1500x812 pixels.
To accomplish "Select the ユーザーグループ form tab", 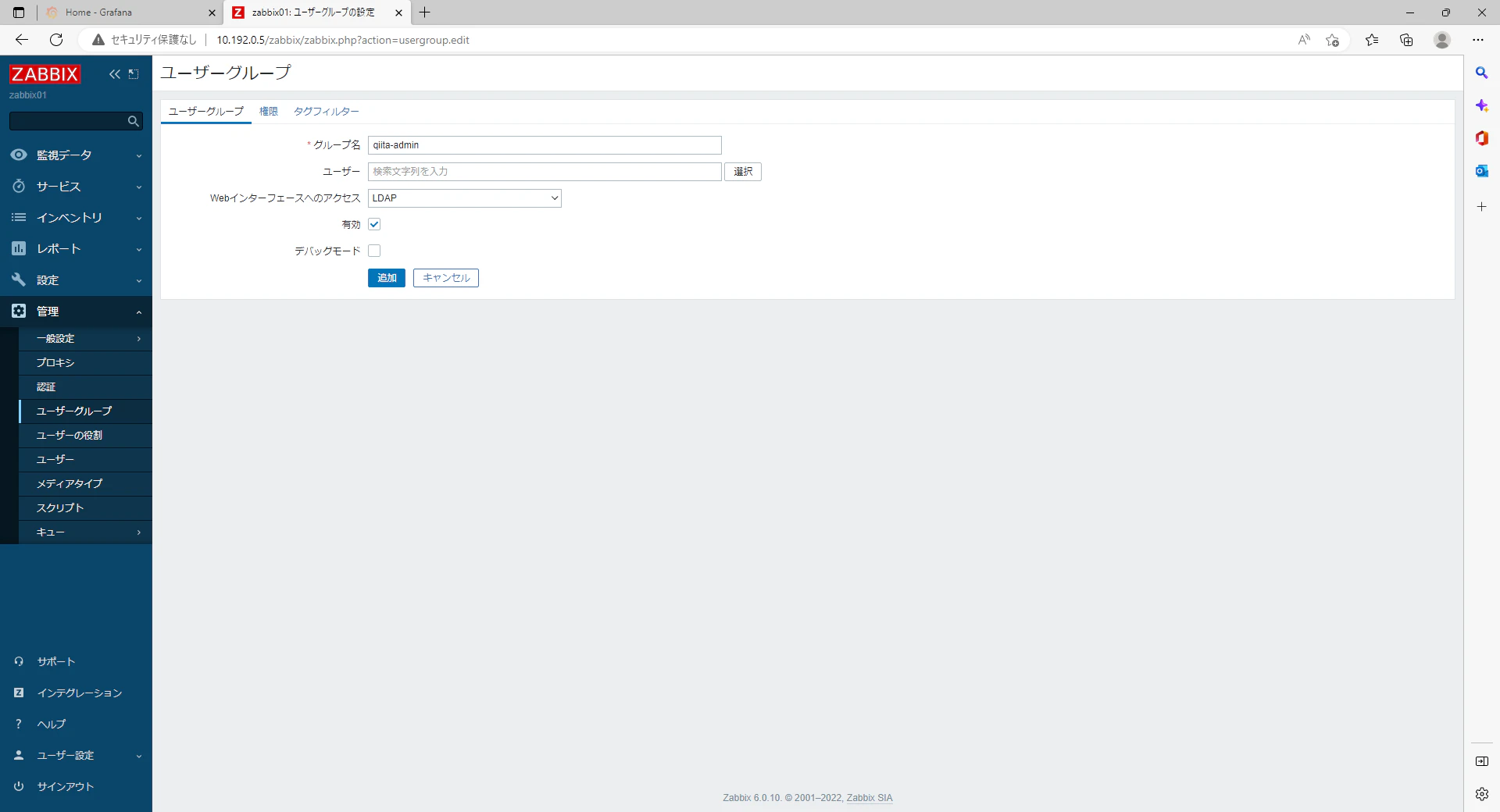I will (x=206, y=112).
